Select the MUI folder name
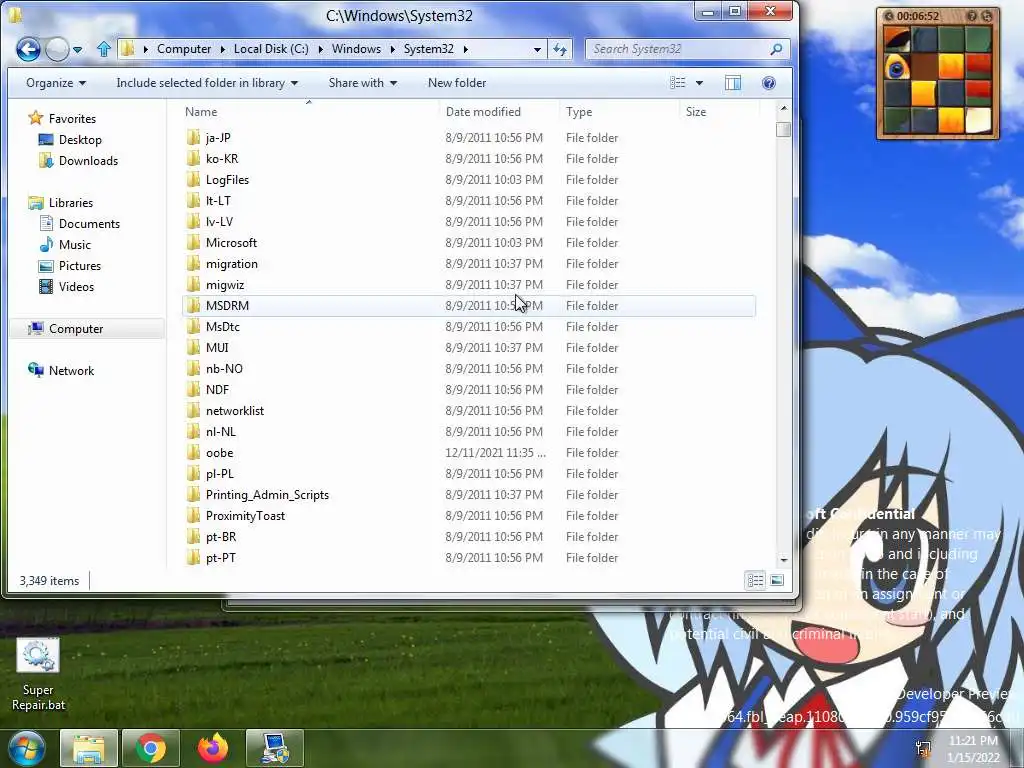Screen dimensions: 1024x768 click(x=217, y=347)
